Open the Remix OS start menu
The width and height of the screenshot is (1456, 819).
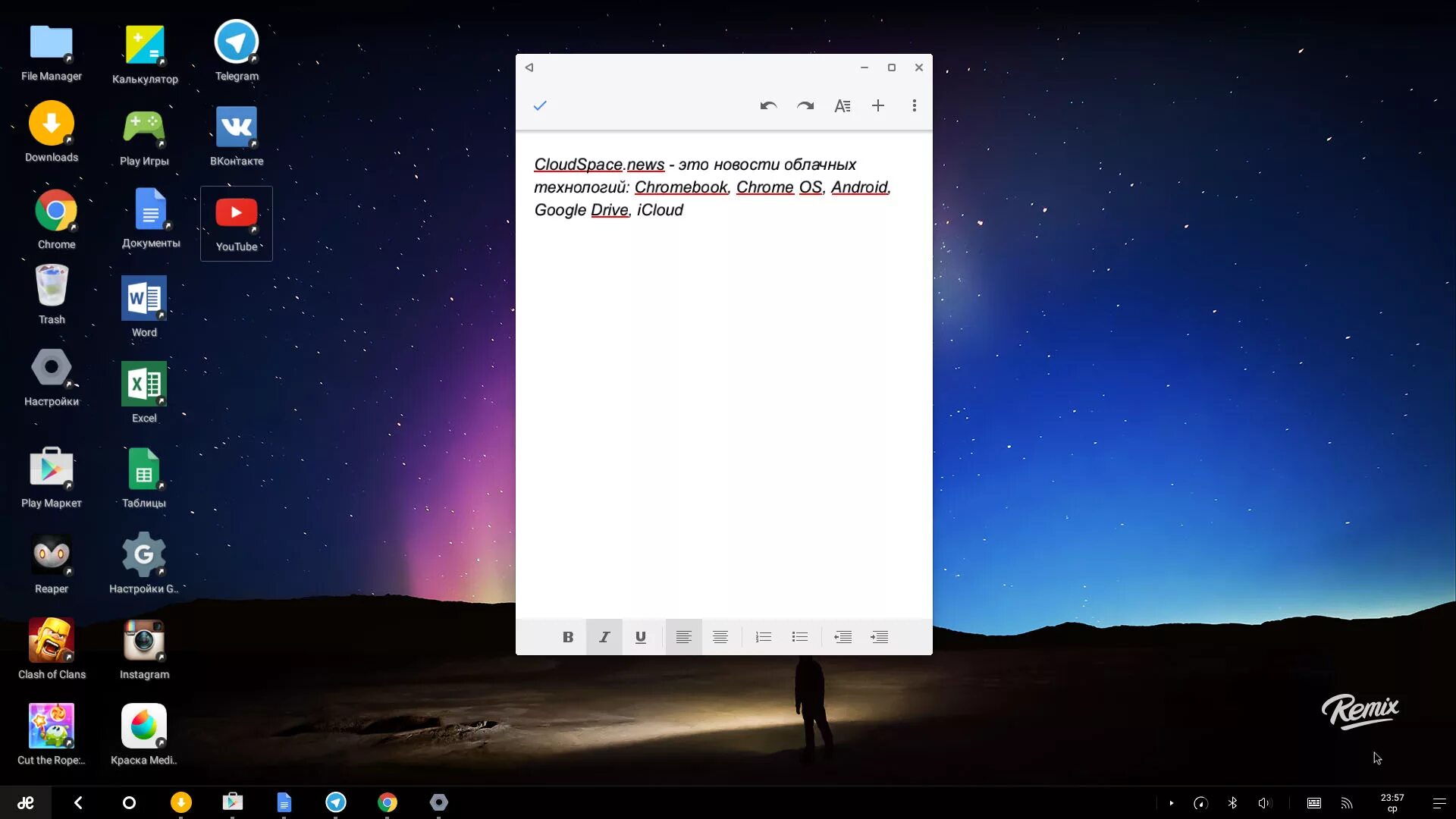pos(26,803)
